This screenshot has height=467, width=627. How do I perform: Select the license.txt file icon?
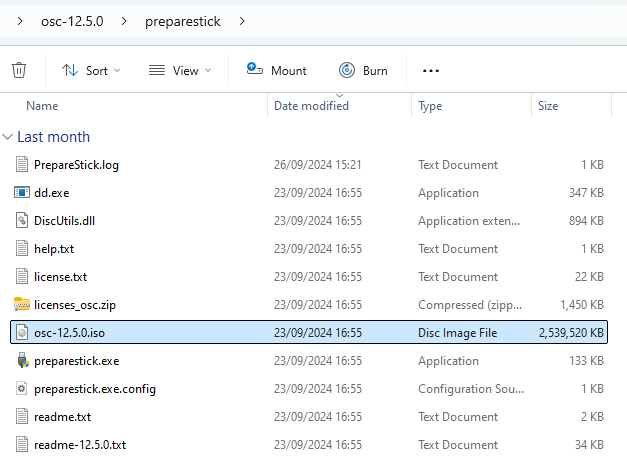point(22,276)
